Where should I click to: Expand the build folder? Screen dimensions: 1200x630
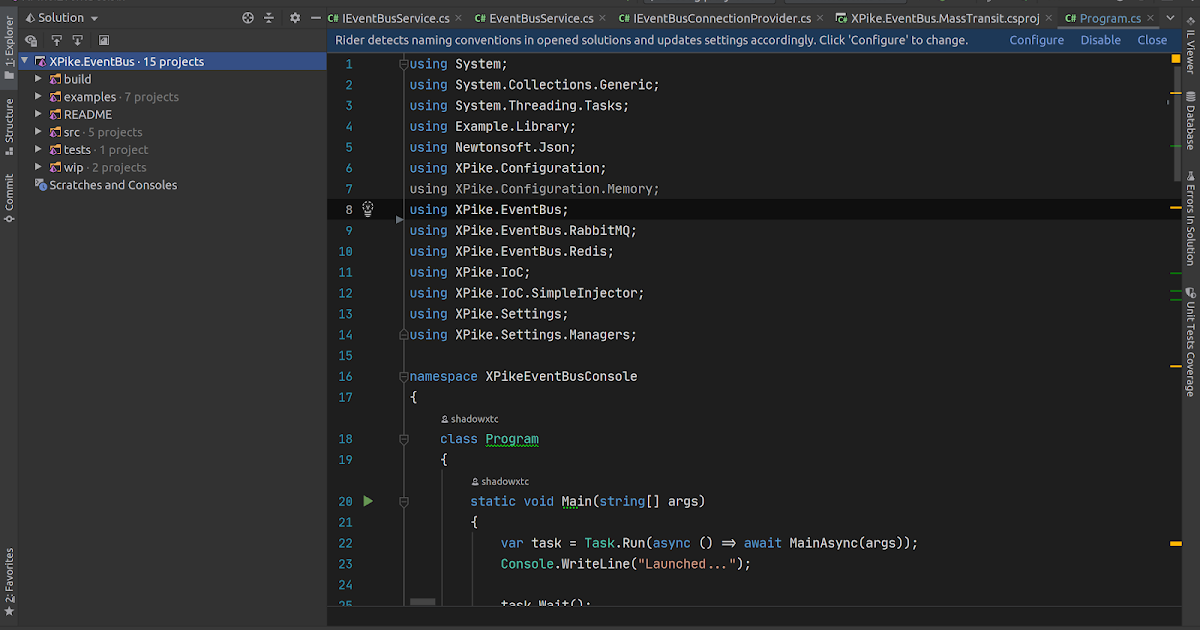pyautogui.click(x=39, y=79)
